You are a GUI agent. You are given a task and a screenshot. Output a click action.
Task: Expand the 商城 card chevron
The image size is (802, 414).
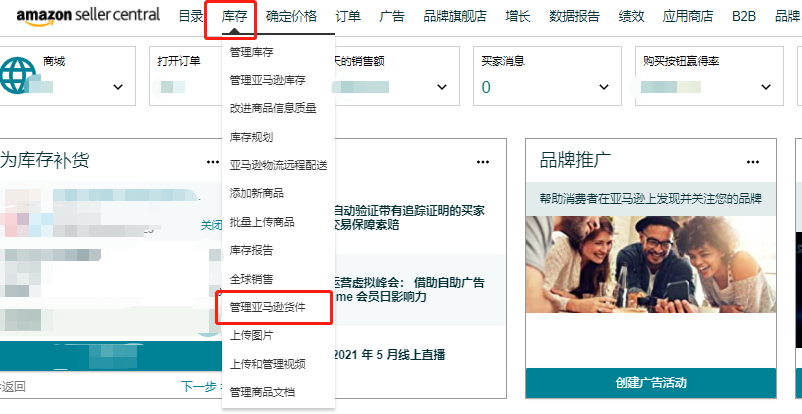pyautogui.click(x=118, y=87)
